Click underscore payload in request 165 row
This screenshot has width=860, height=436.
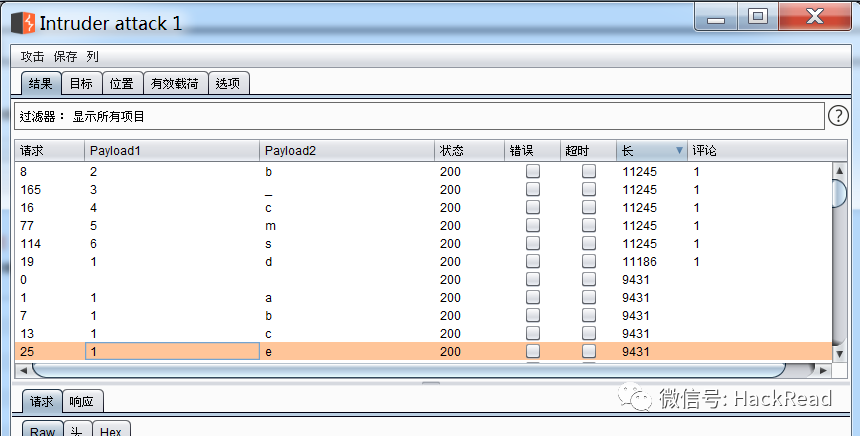coord(268,192)
